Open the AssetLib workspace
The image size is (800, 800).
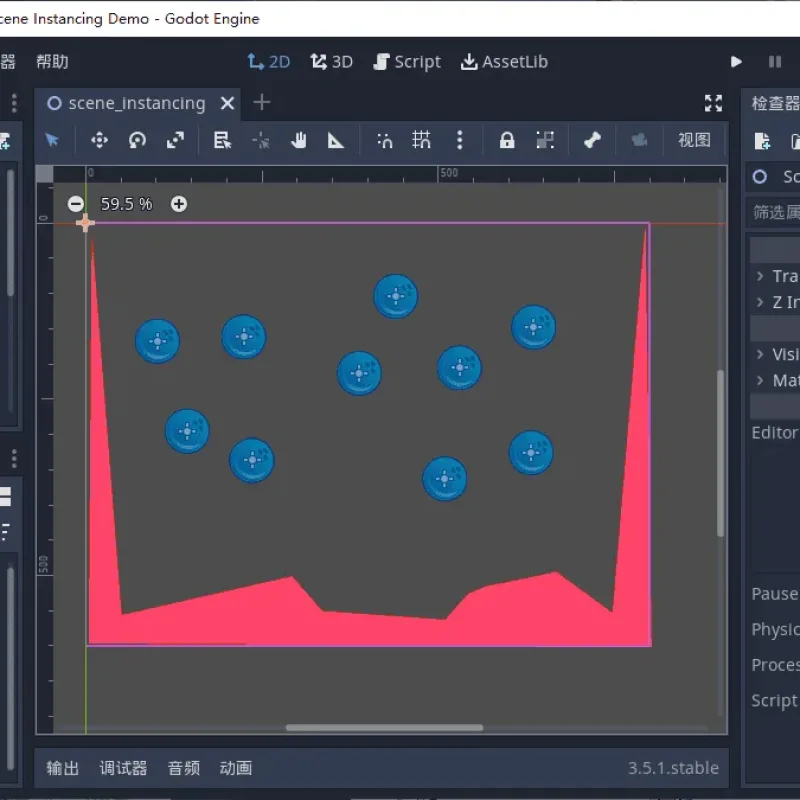click(504, 62)
